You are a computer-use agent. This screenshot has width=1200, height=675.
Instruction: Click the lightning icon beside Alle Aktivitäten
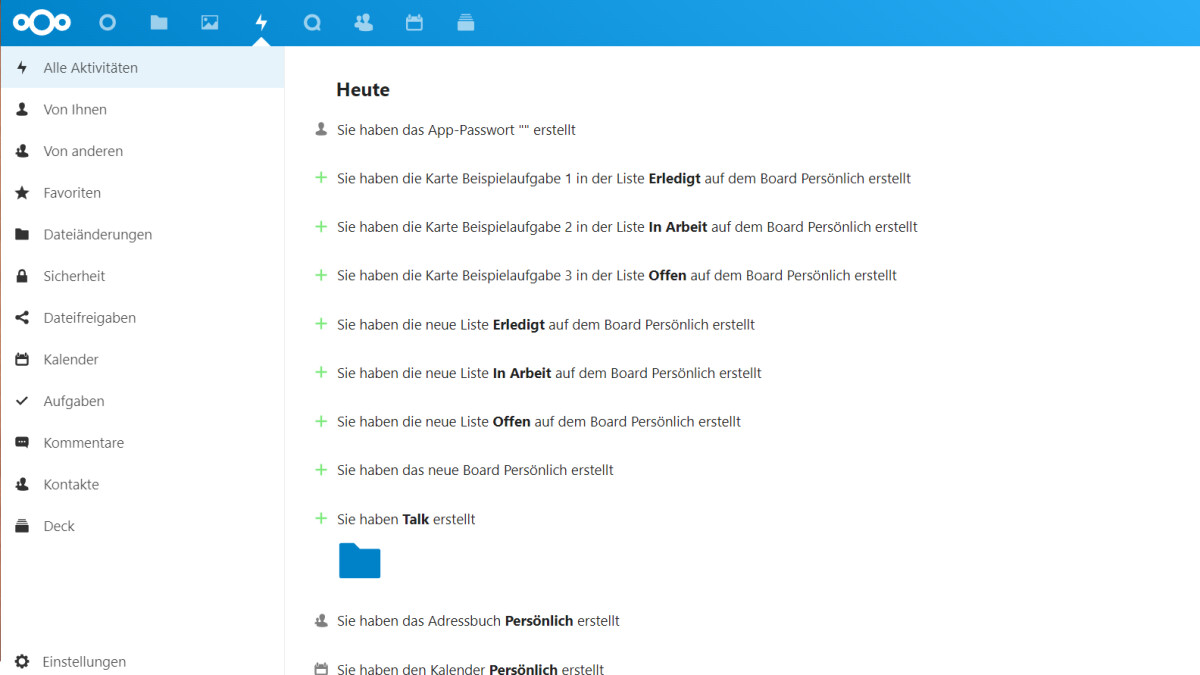coord(22,68)
